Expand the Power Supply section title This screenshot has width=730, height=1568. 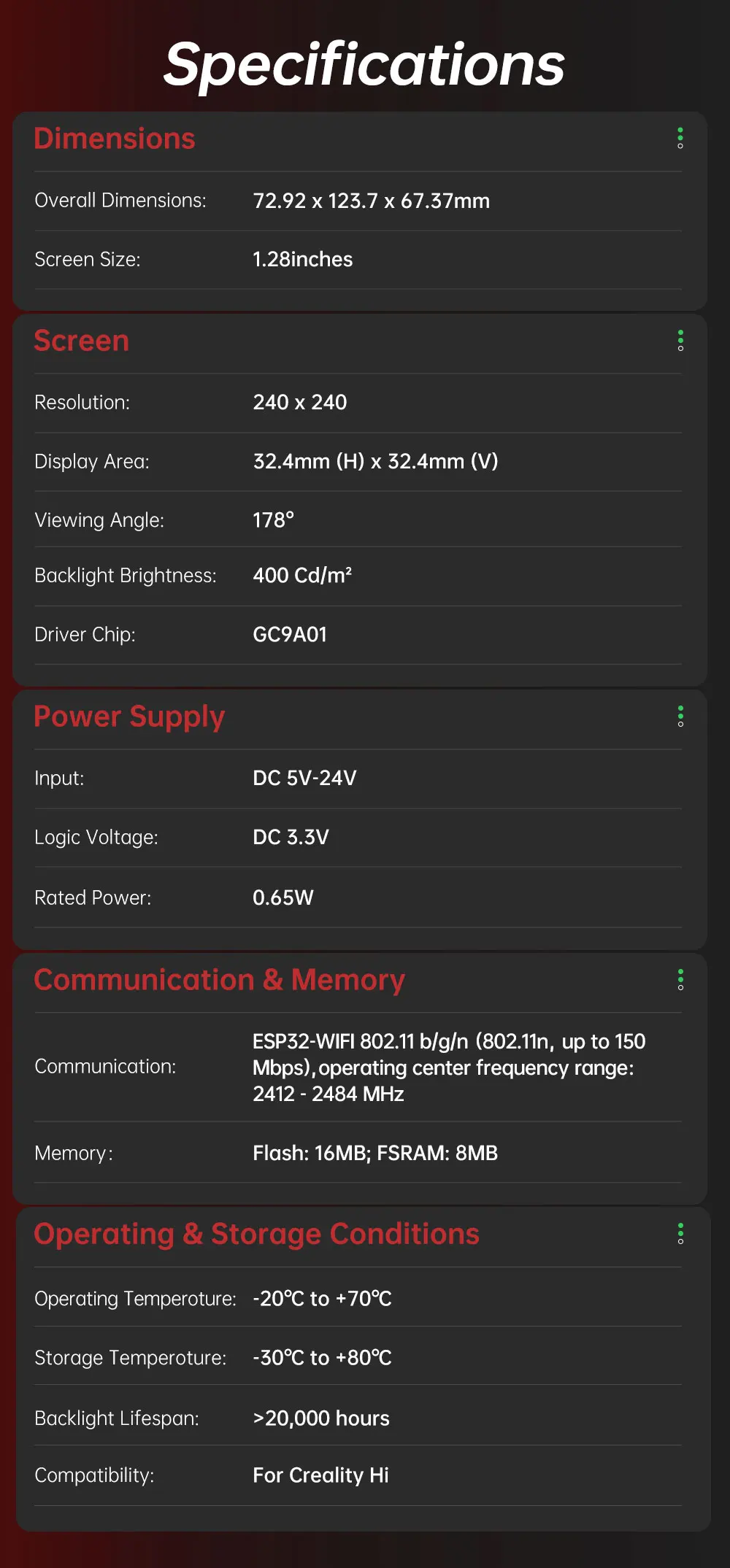[x=129, y=717]
